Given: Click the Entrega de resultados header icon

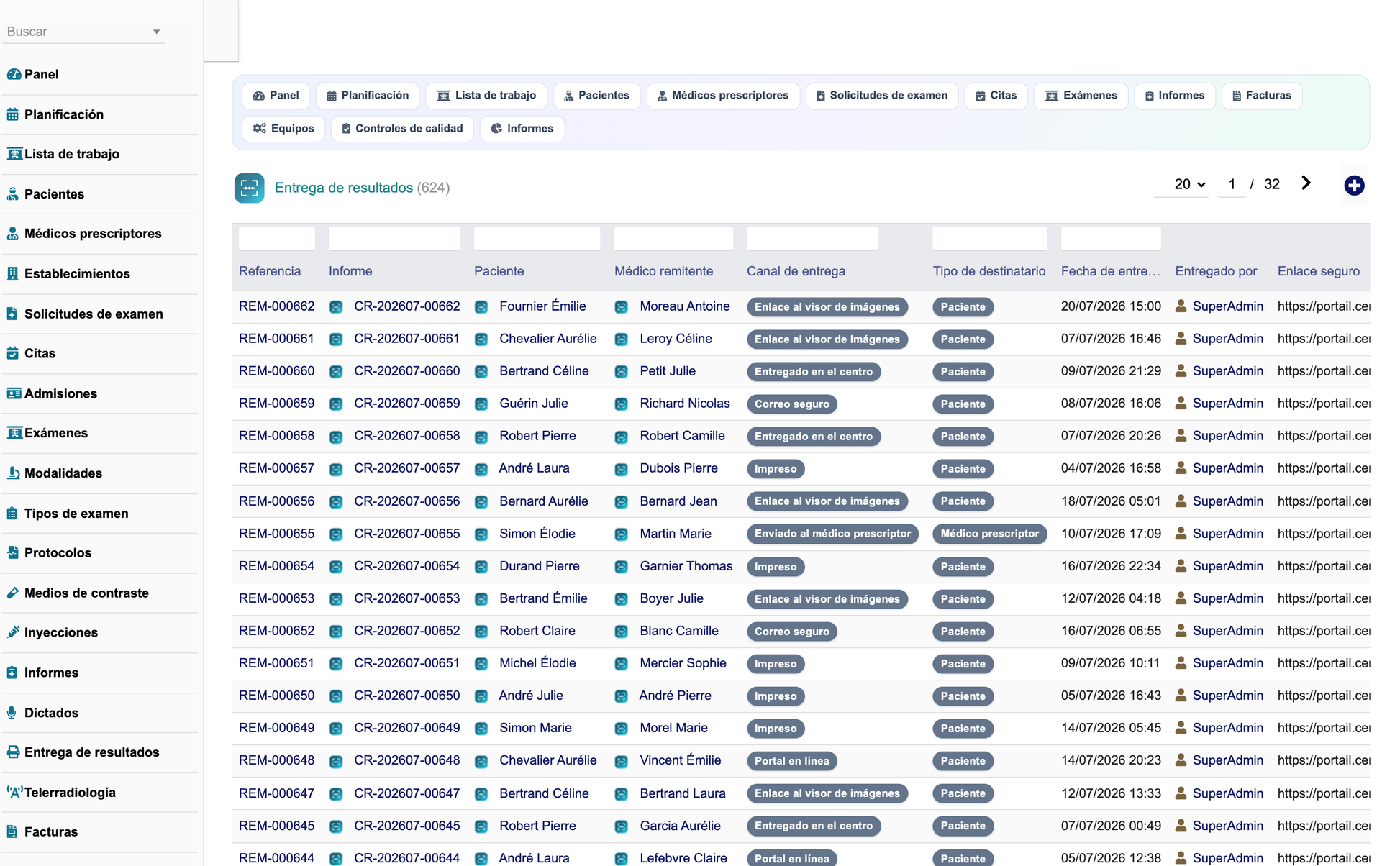Looking at the screenshot, I should point(249,188).
